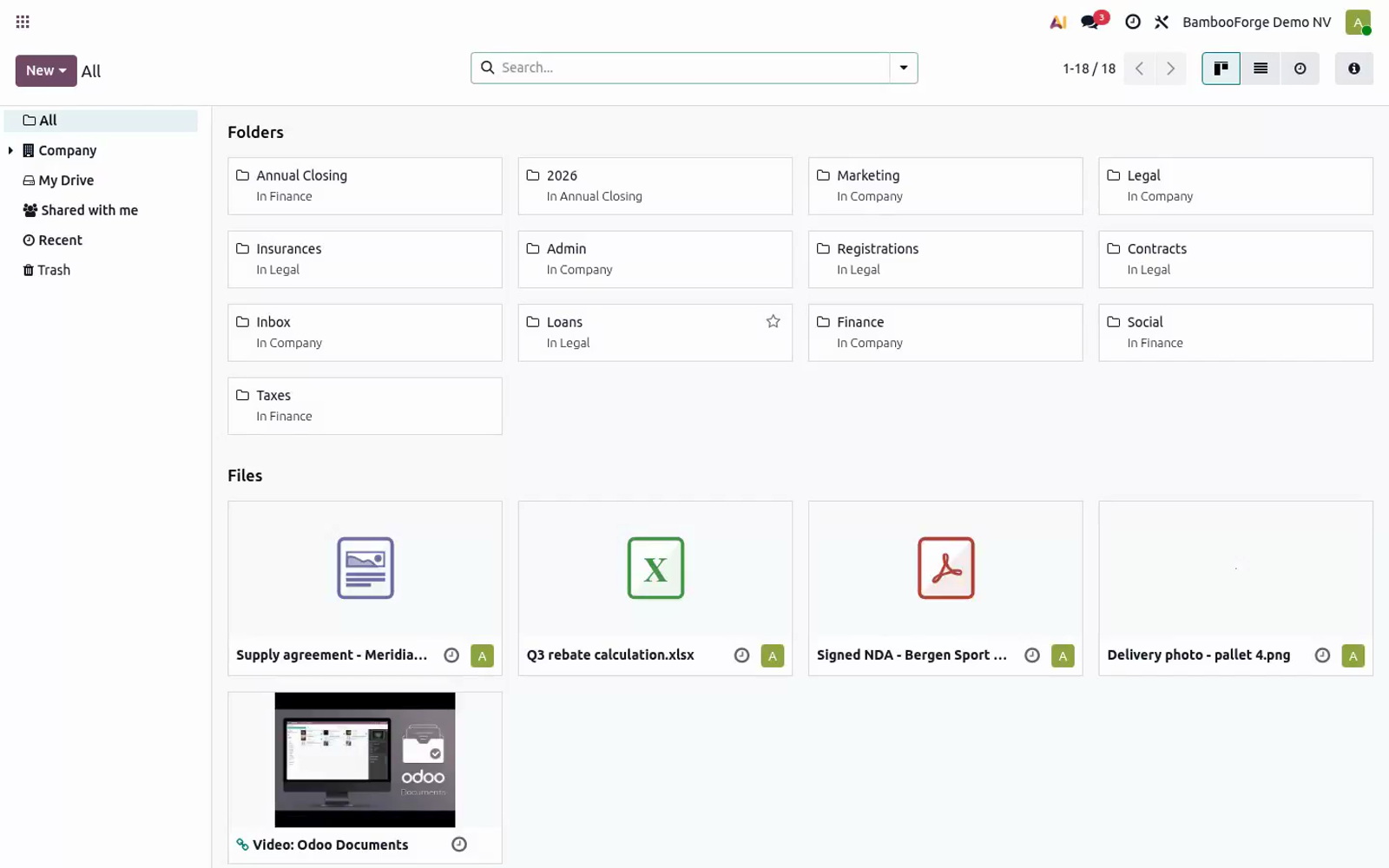The height and width of the screenshot is (868, 1389).
Task: Open the main apps grid menu
Action: click(x=23, y=22)
